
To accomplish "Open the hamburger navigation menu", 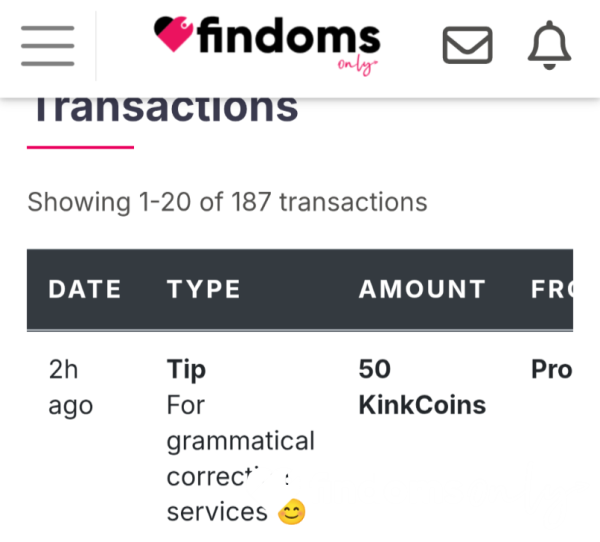I will tap(47, 46).
